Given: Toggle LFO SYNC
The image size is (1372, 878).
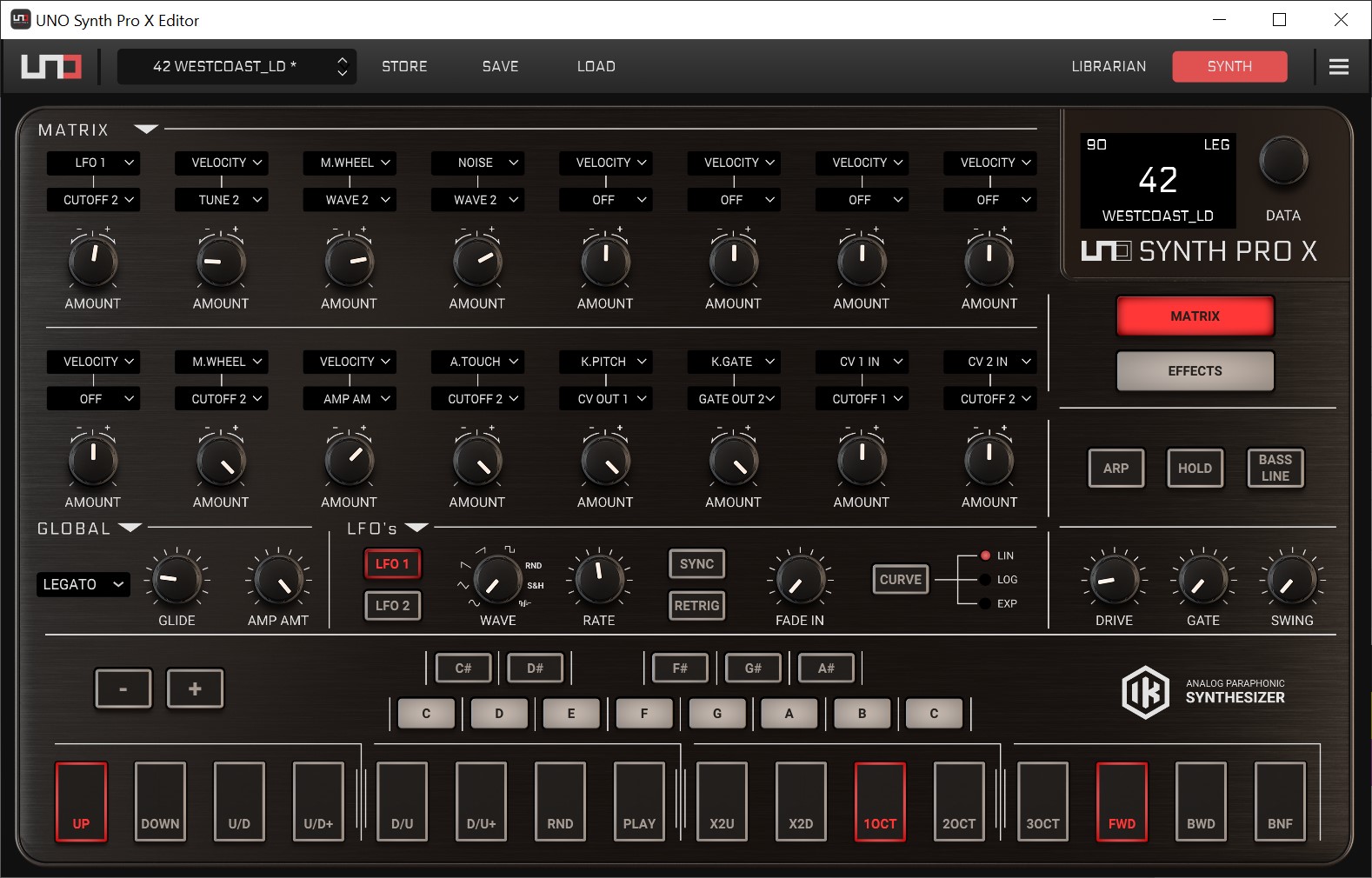Looking at the screenshot, I should pyautogui.click(x=696, y=564).
